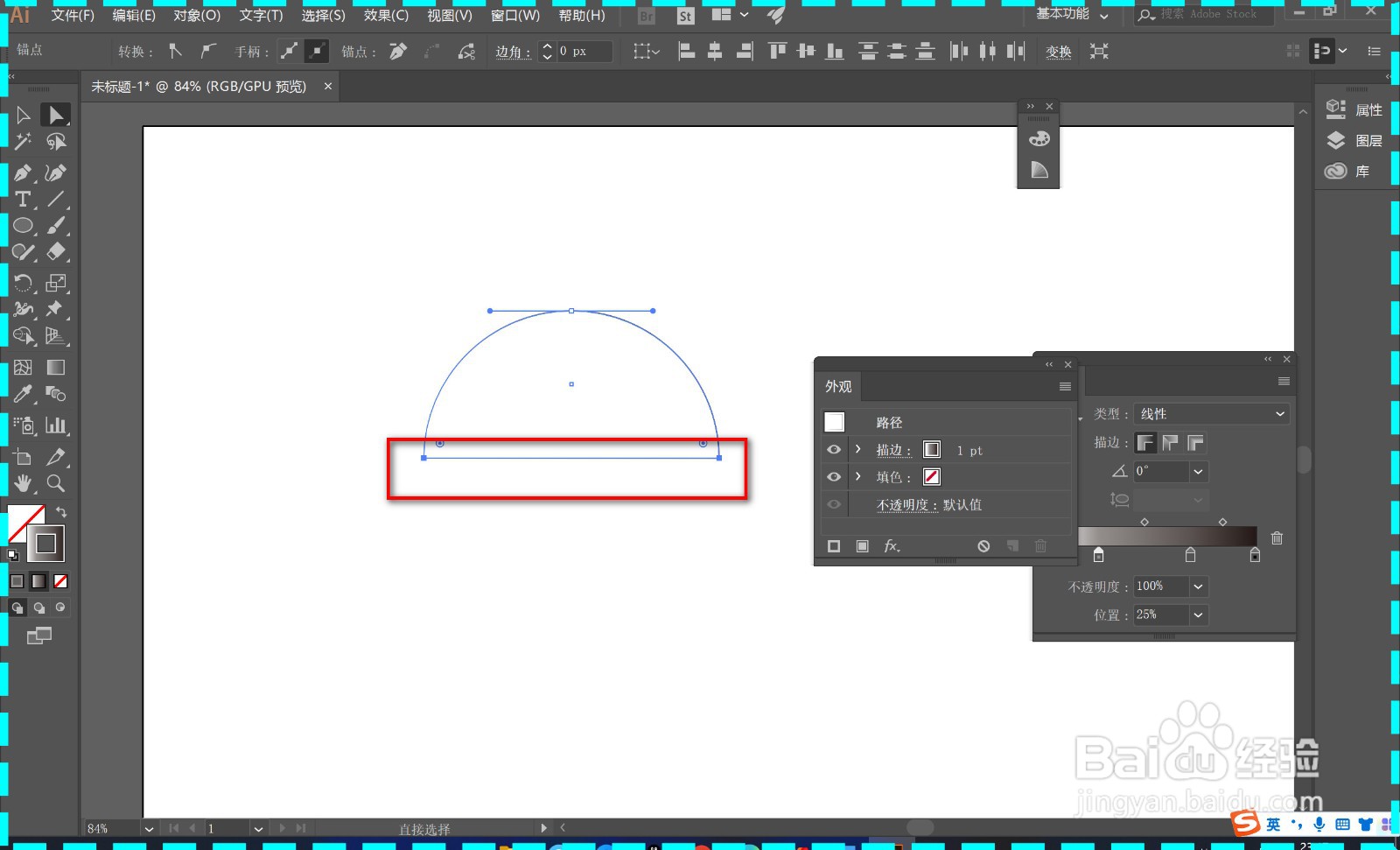This screenshot has height=850, width=1400.
Task: Select the Paintbrush tool
Action: (x=56, y=225)
